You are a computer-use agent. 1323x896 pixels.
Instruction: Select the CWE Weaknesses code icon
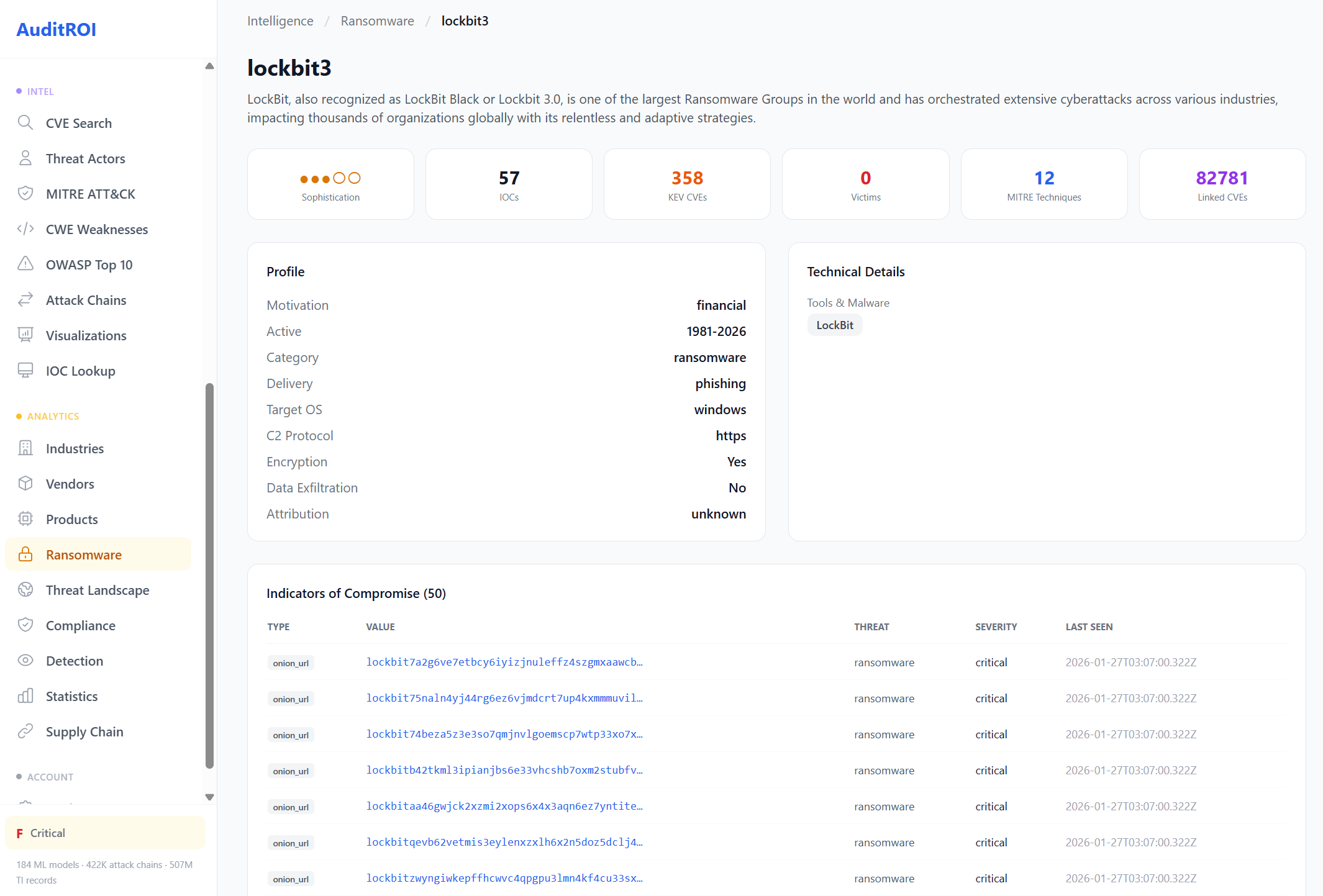25,229
